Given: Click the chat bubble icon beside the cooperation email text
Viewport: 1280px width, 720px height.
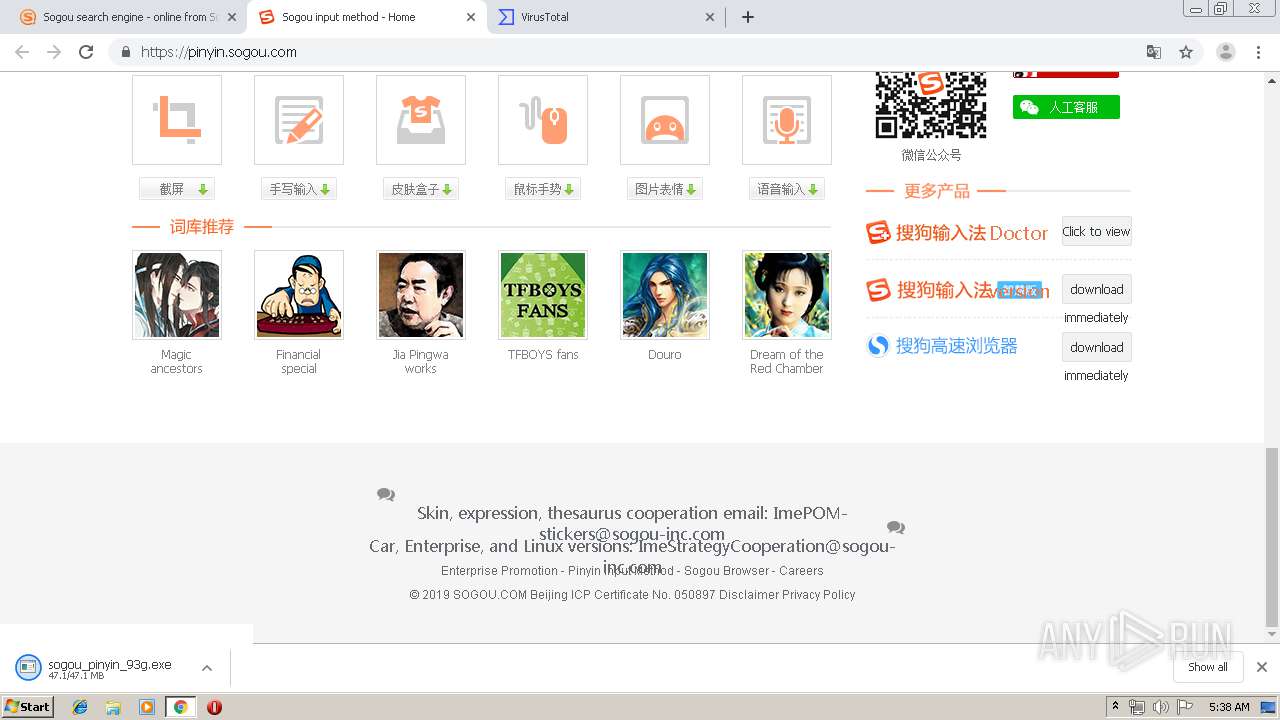Looking at the screenshot, I should click(386, 495).
